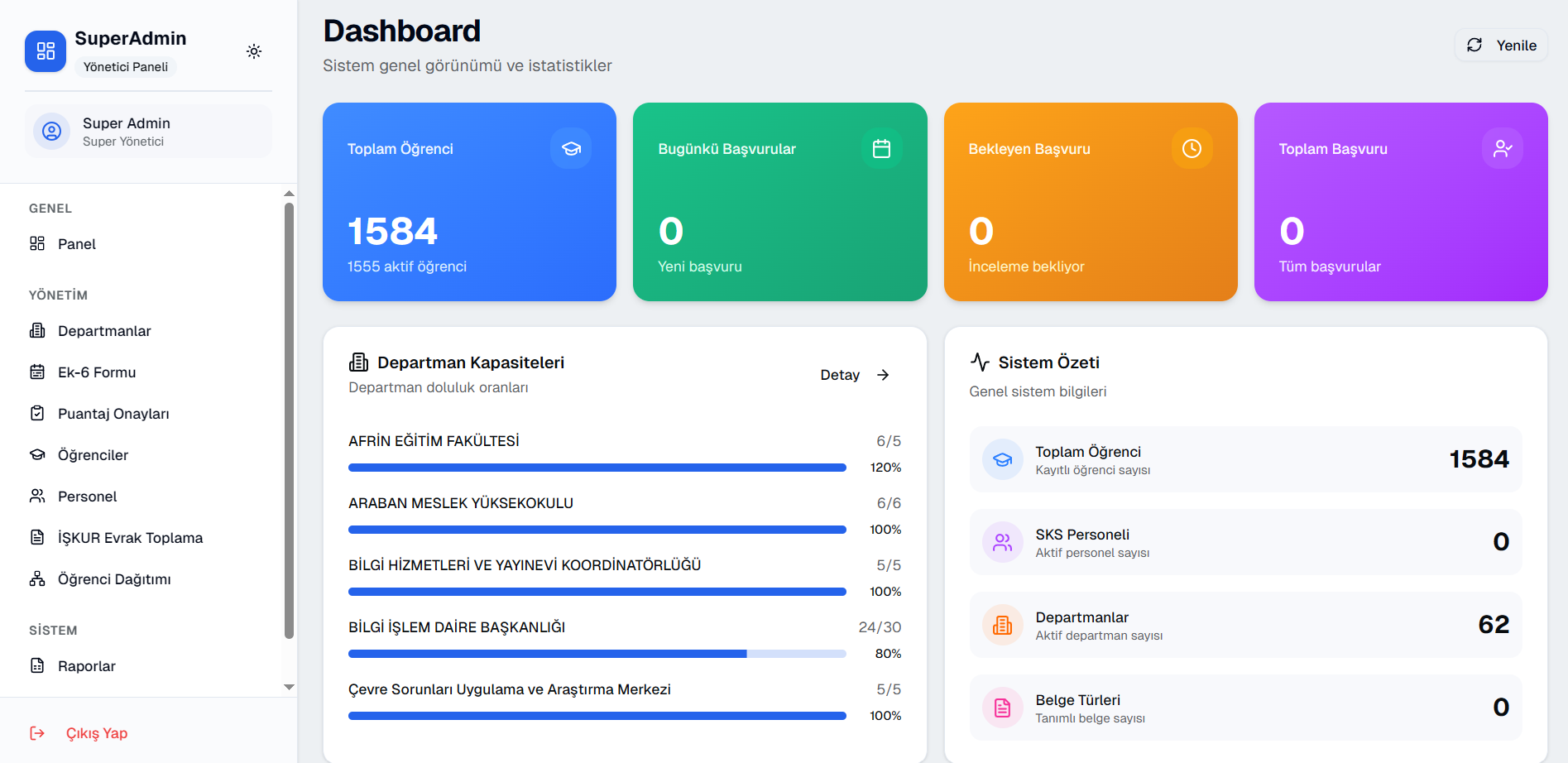The image size is (1568, 763).
Task: Click the Detay link in Departman Kapasiteleri
Action: pyautogui.click(x=856, y=375)
